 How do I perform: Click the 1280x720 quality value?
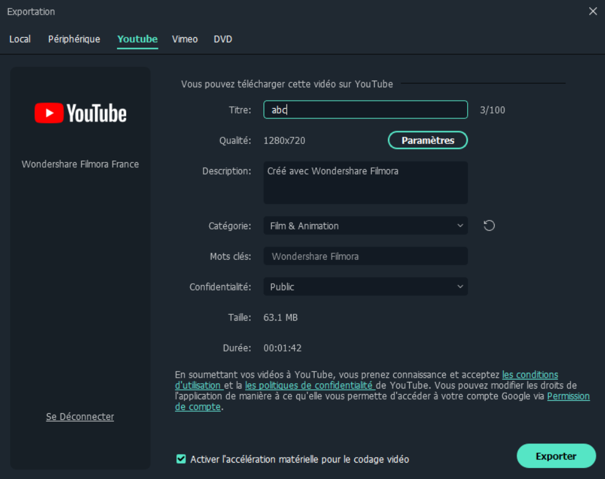284,140
